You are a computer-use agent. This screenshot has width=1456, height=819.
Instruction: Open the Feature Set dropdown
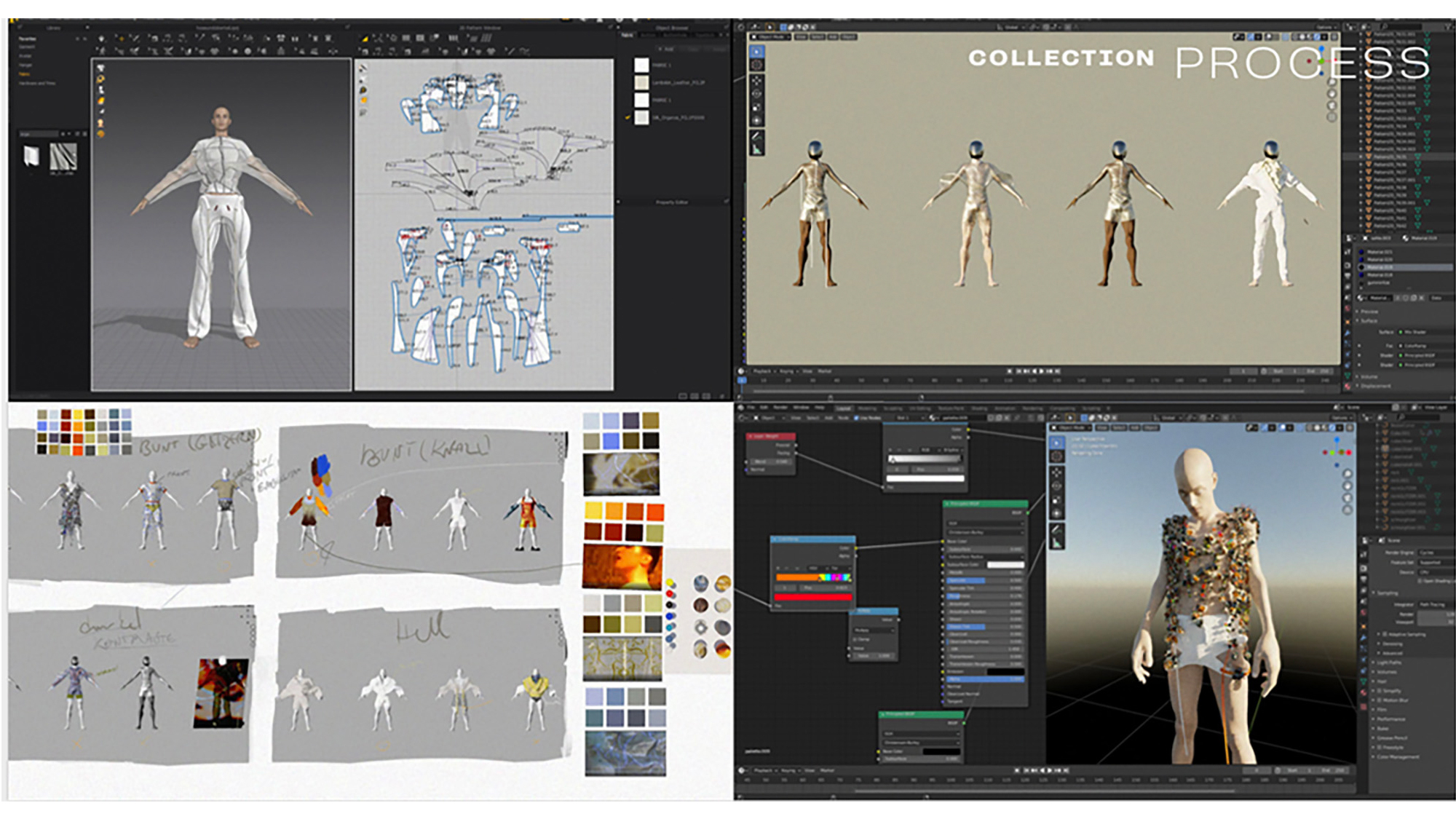1436,562
